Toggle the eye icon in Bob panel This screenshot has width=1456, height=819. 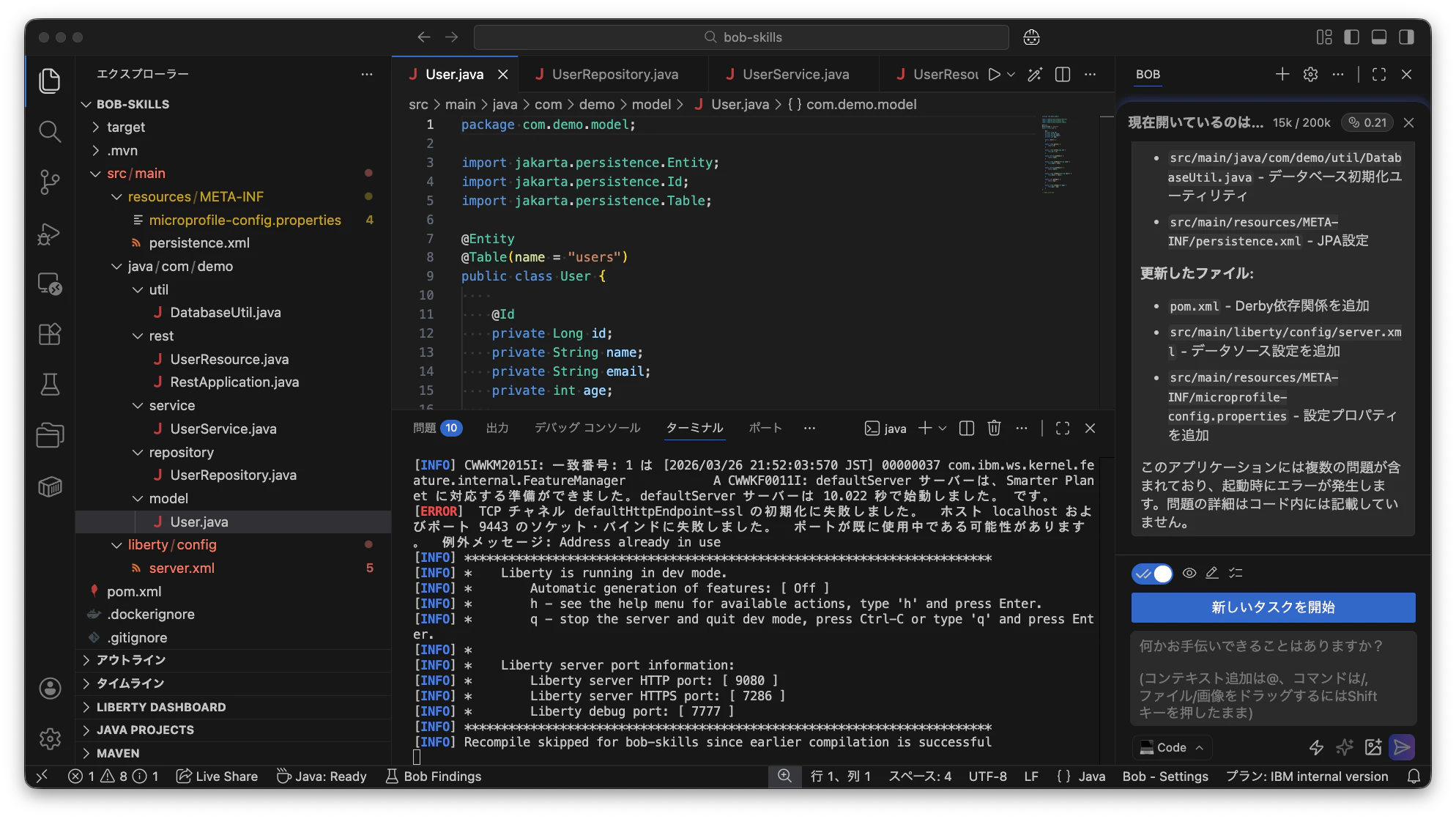coord(1189,574)
